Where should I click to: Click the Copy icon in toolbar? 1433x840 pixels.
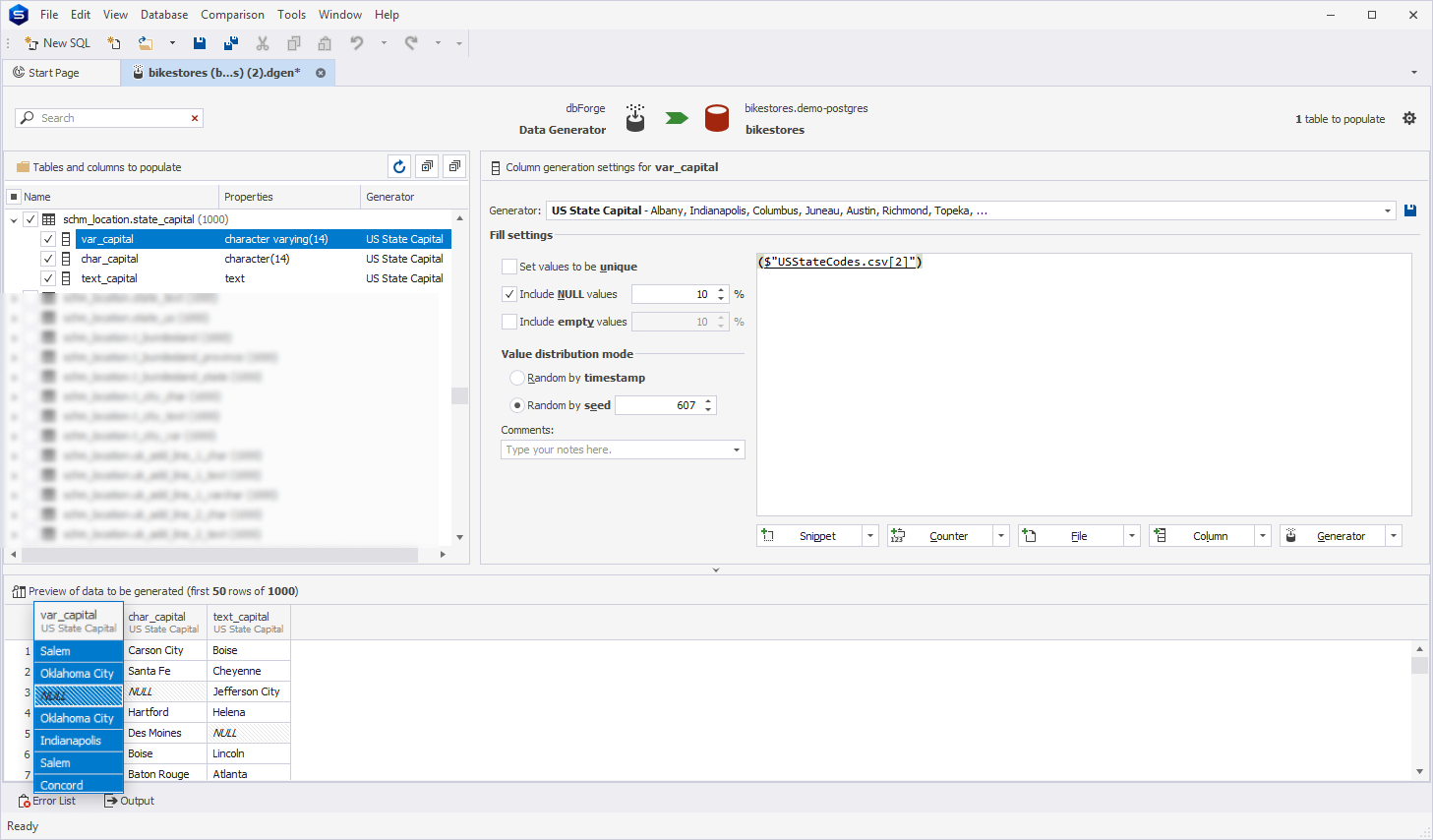294,43
